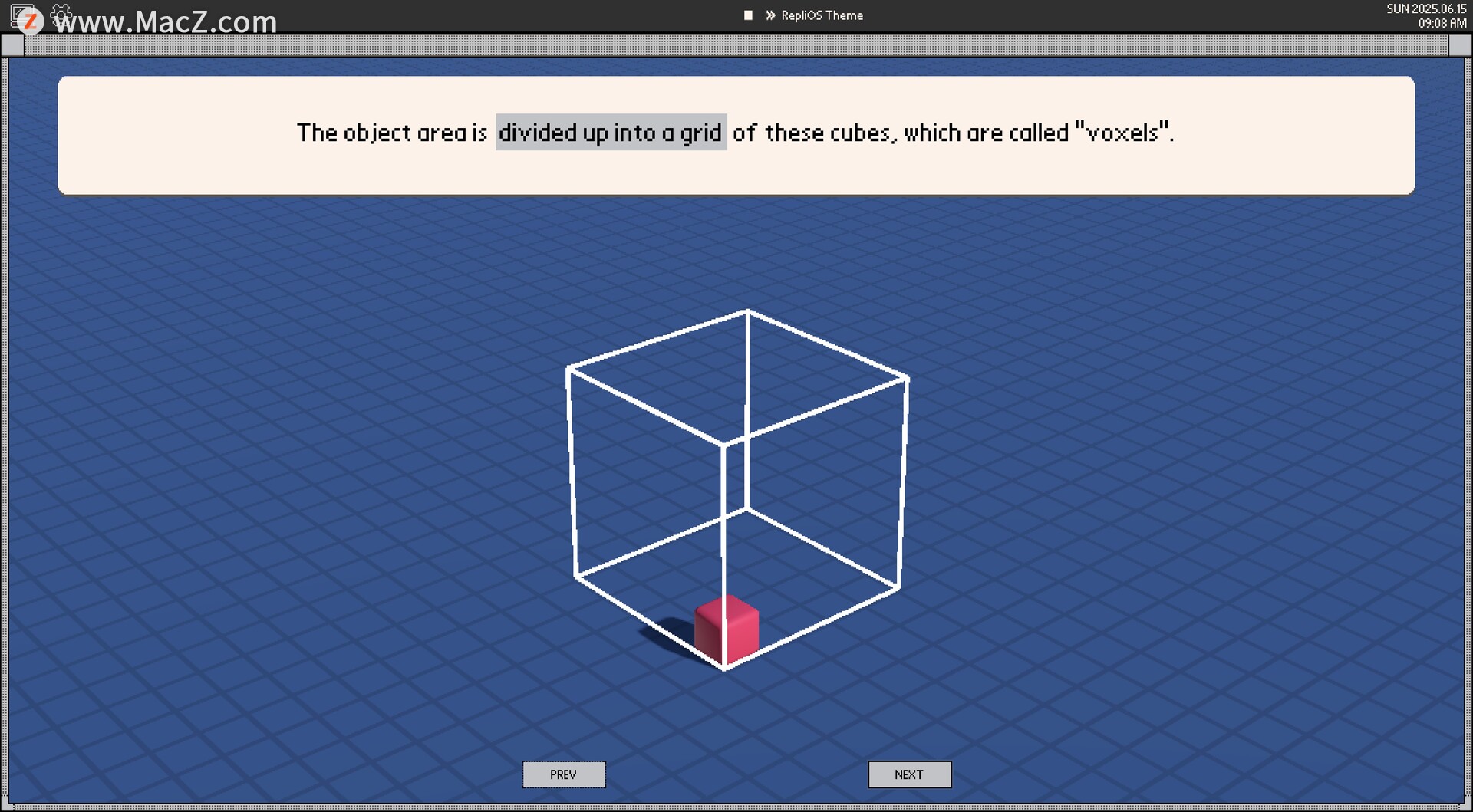Click the window's right title bar box

click(x=1460, y=45)
